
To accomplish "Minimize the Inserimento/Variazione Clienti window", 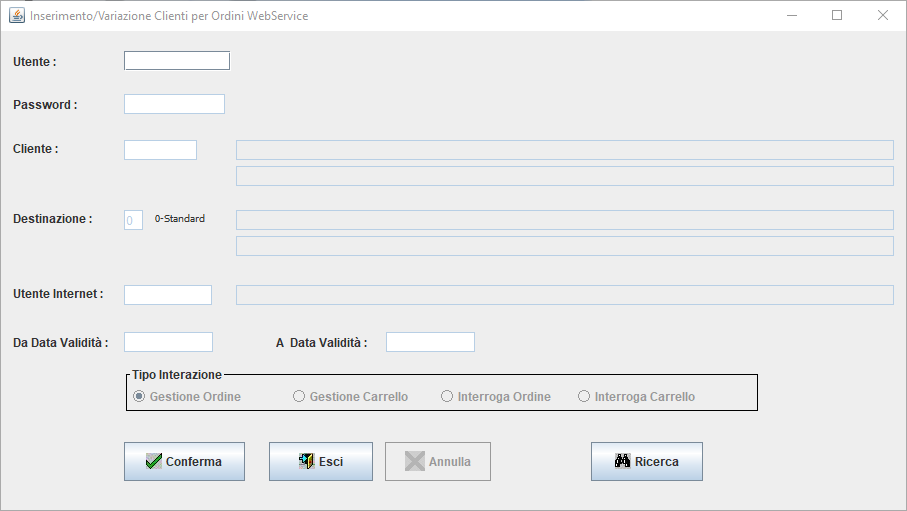I will pyautogui.click(x=792, y=15).
